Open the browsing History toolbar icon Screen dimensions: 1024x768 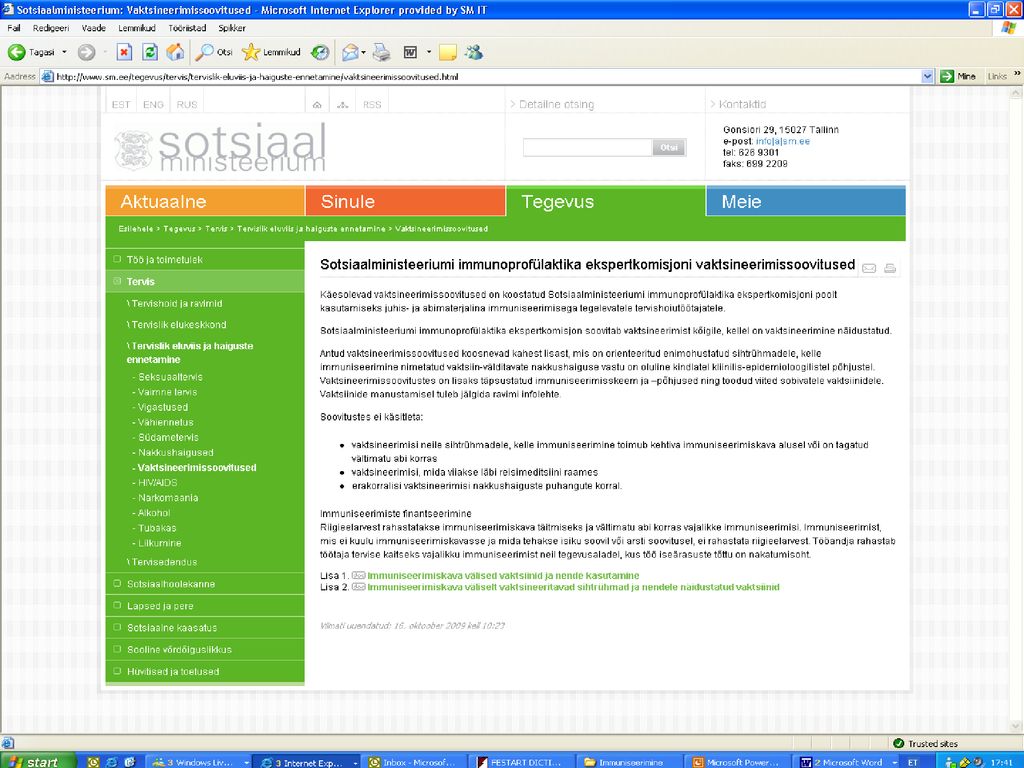320,52
